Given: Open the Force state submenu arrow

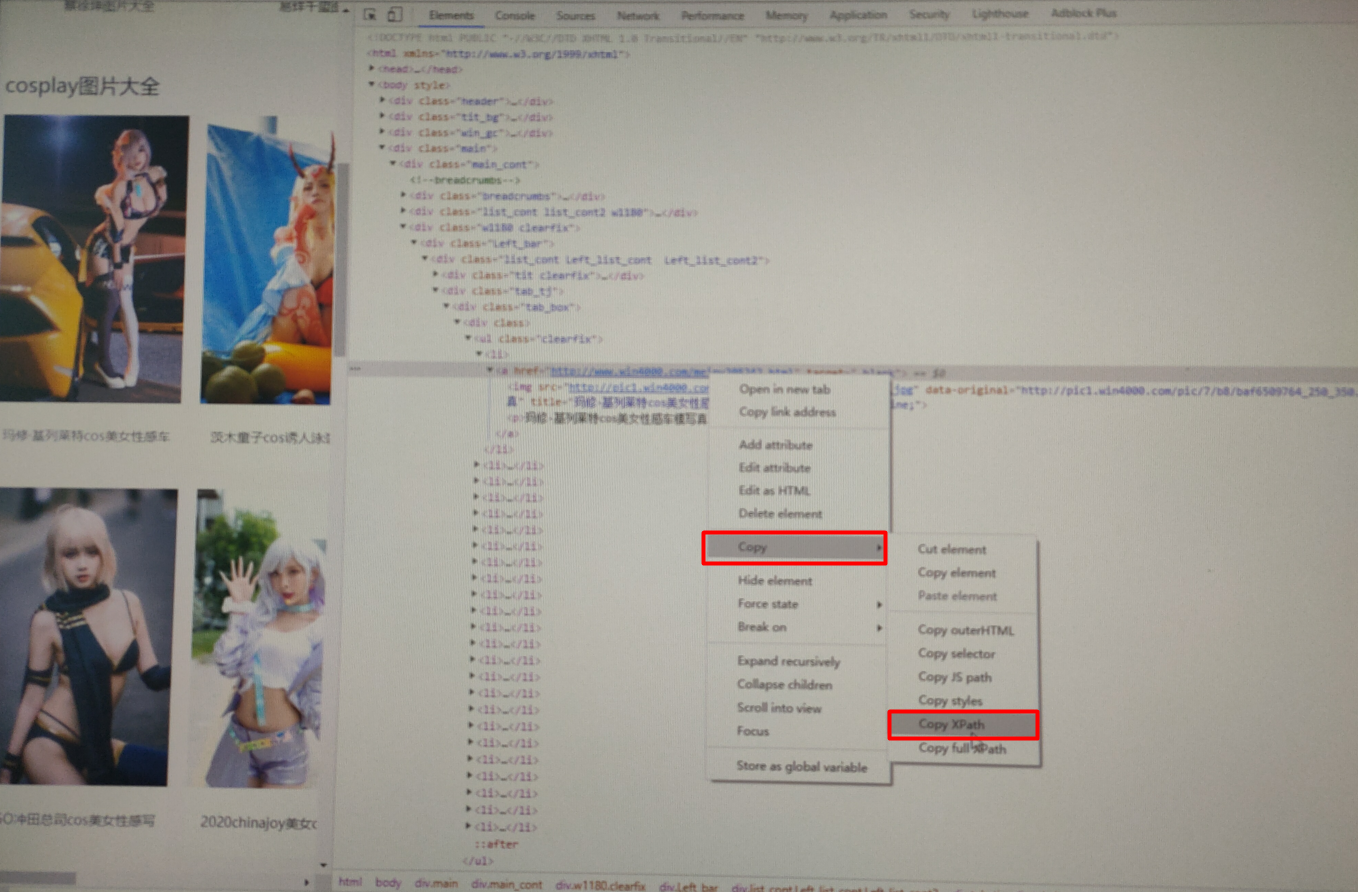Looking at the screenshot, I should pos(879,604).
